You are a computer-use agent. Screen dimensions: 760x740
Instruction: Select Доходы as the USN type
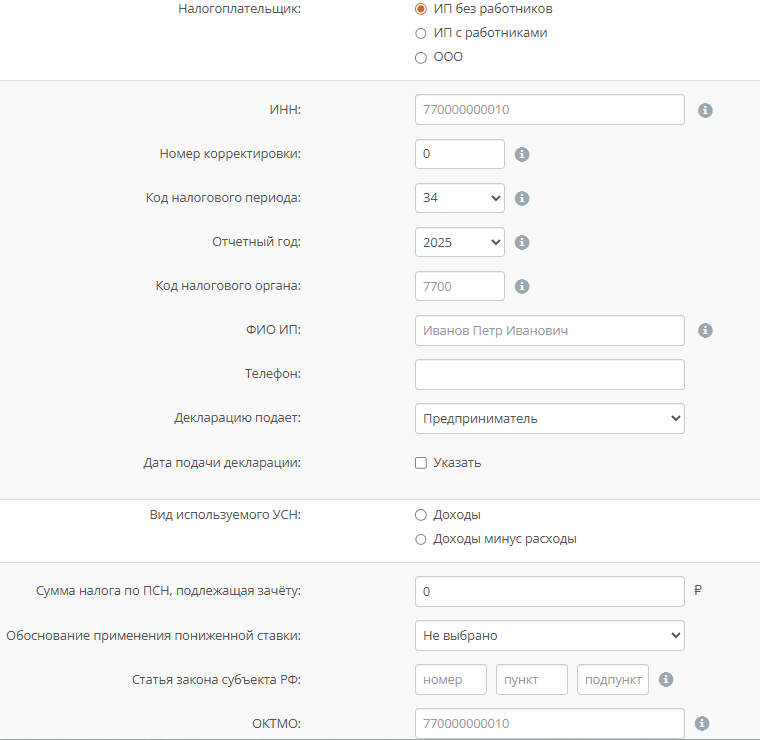pyautogui.click(x=421, y=515)
